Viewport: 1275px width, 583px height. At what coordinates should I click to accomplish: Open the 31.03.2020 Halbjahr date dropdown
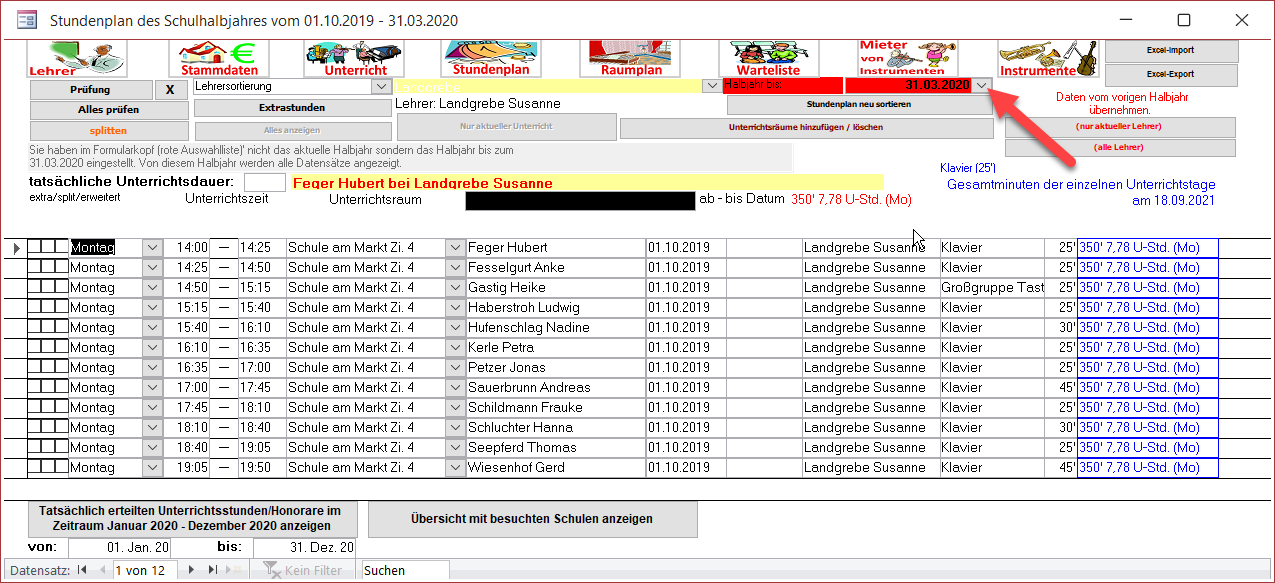point(982,86)
